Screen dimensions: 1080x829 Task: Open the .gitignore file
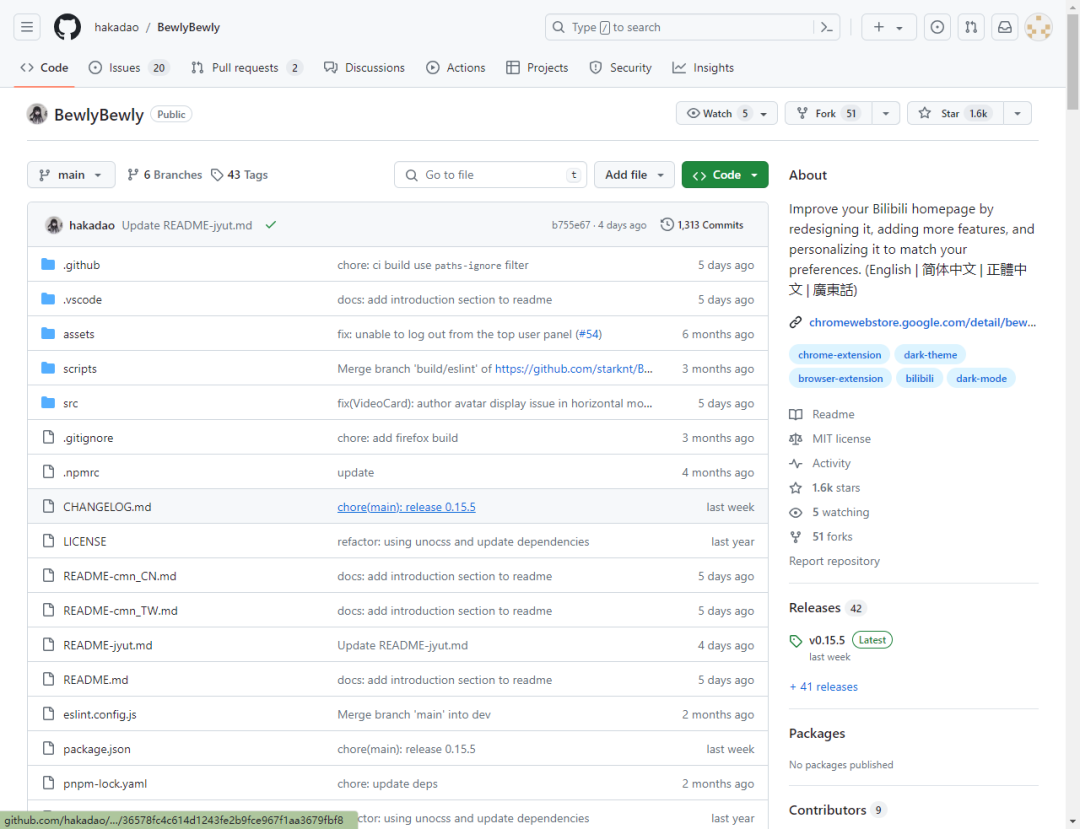(x=88, y=438)
